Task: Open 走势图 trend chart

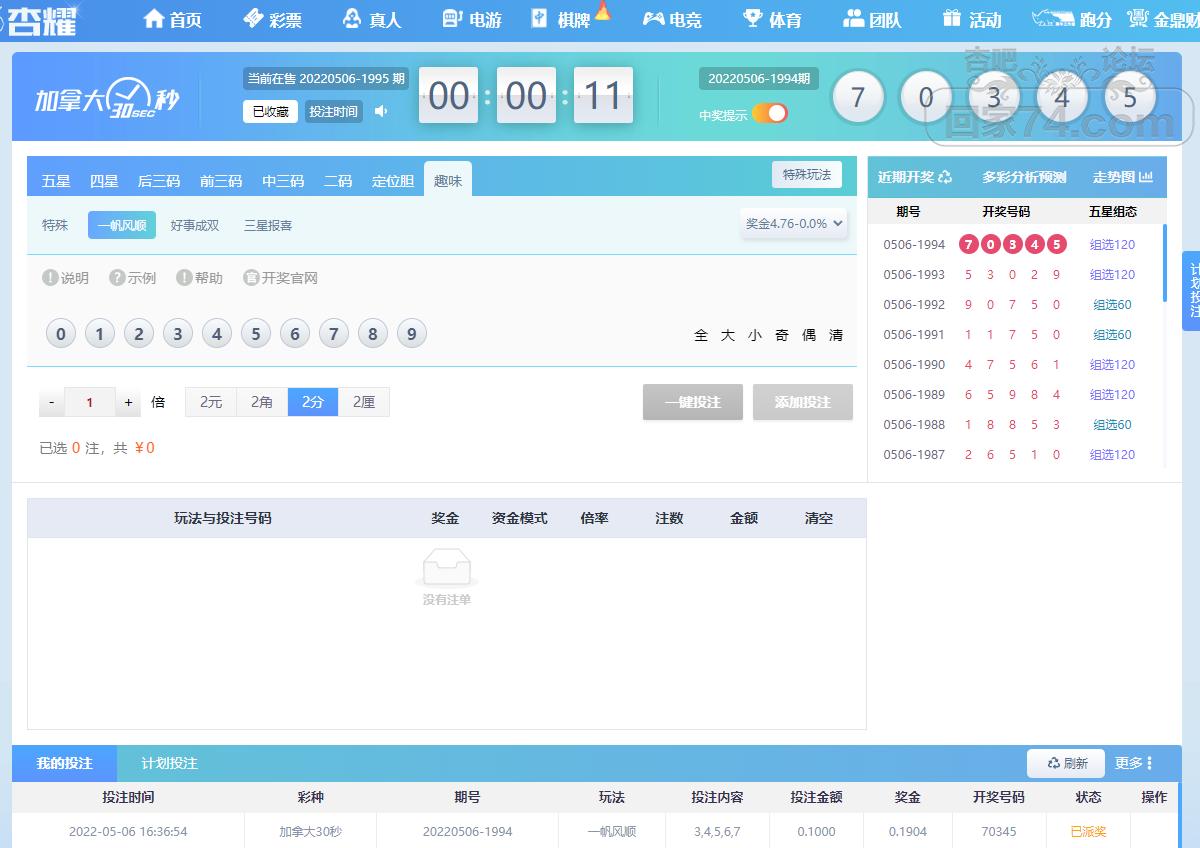Action: (x=1123, y=177)
